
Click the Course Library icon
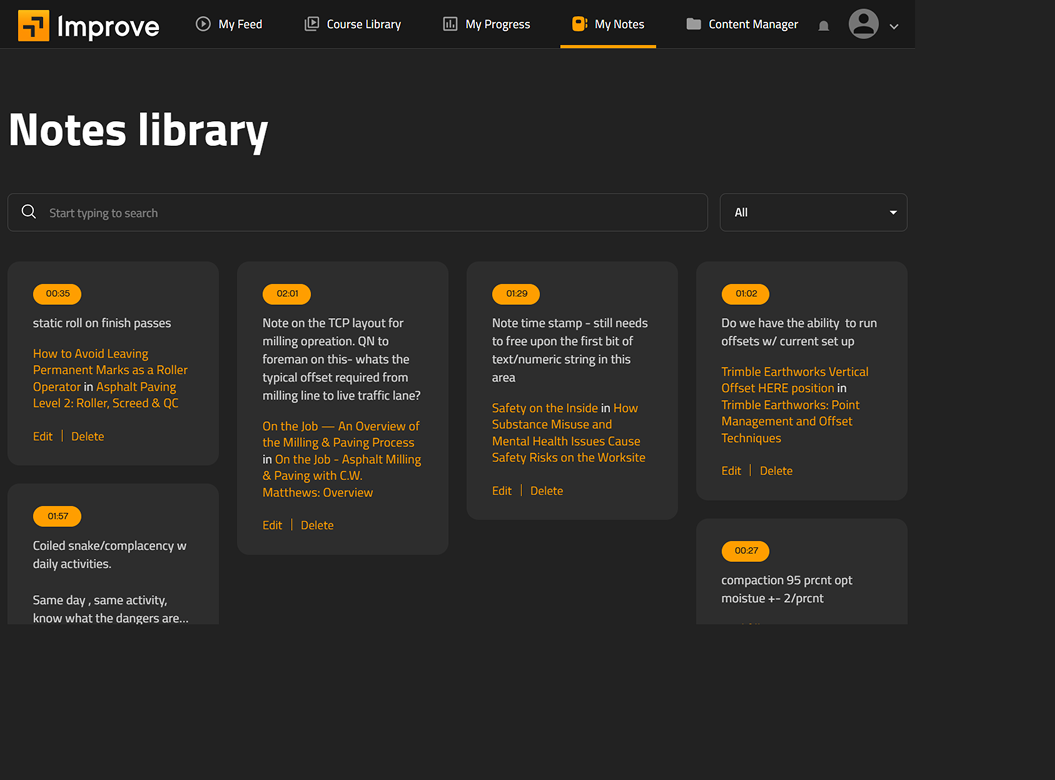click(x=312, y=24)
